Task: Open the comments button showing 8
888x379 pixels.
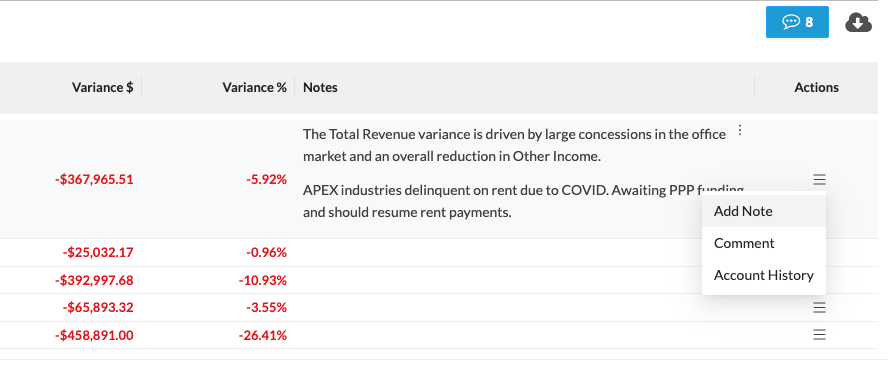Action: 797,22
